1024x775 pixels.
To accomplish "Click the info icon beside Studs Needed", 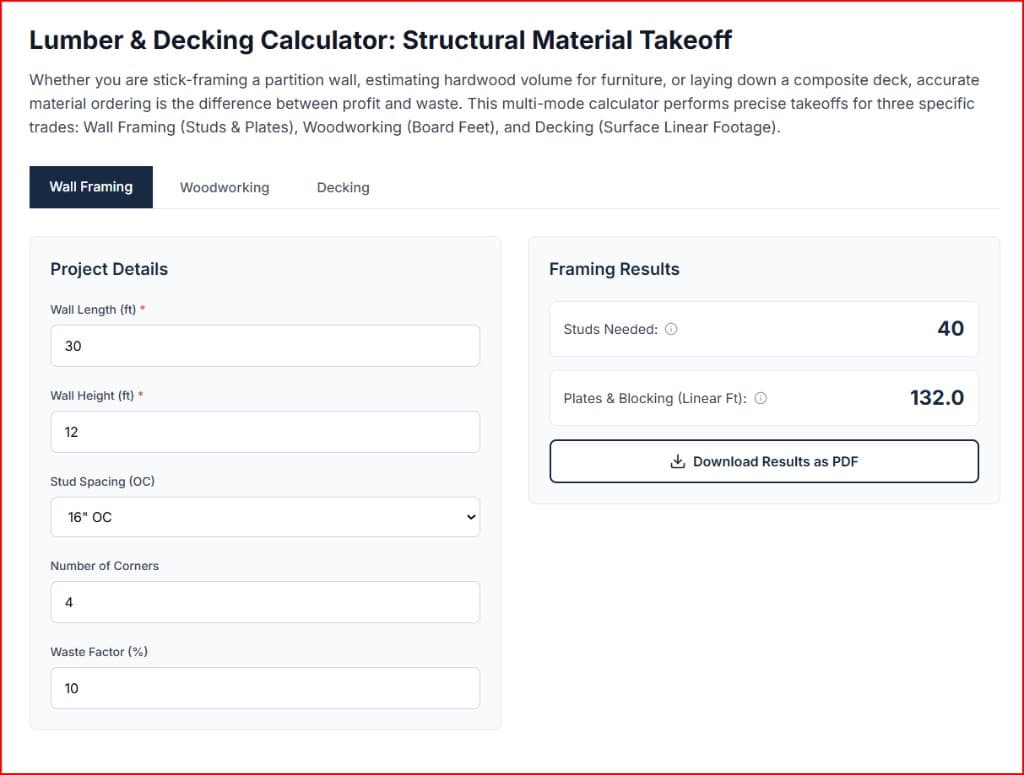I will coord(671,329).
